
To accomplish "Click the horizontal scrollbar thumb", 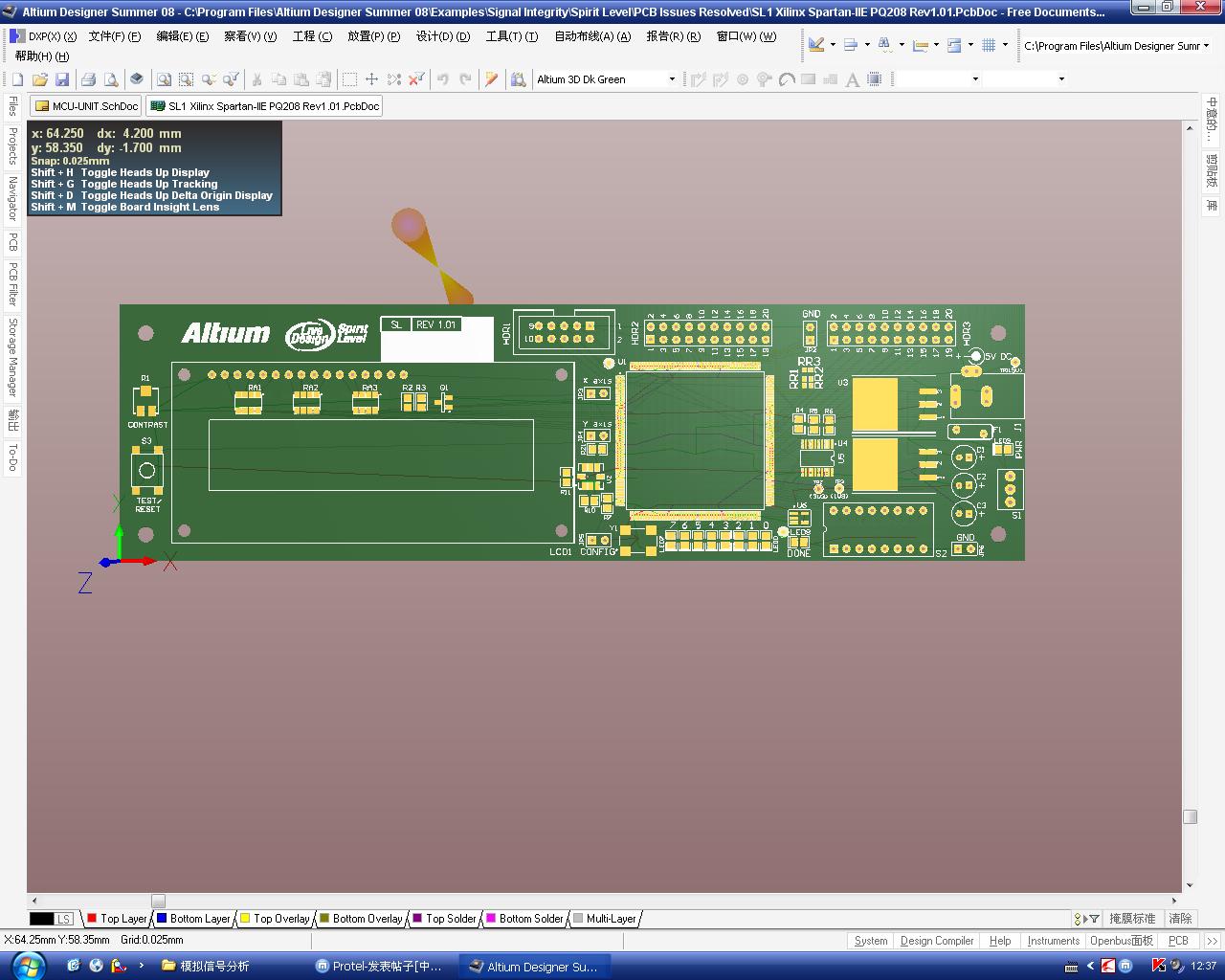I will point(158,901).
